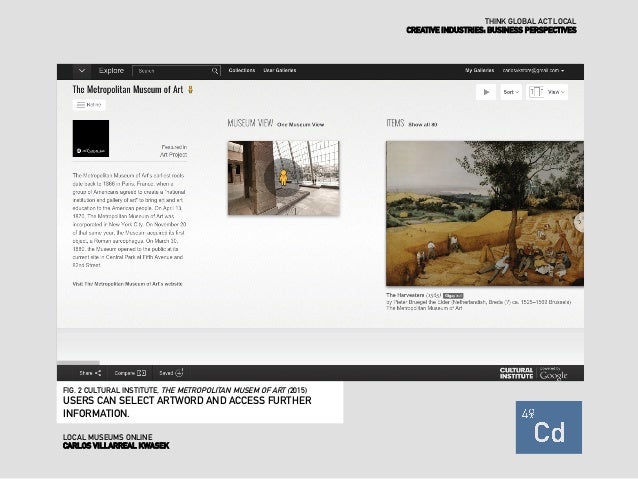The image size is (638, 479).
Task: Click The Metropolitan Museum of Art page title
Action: tap(128, 90)
